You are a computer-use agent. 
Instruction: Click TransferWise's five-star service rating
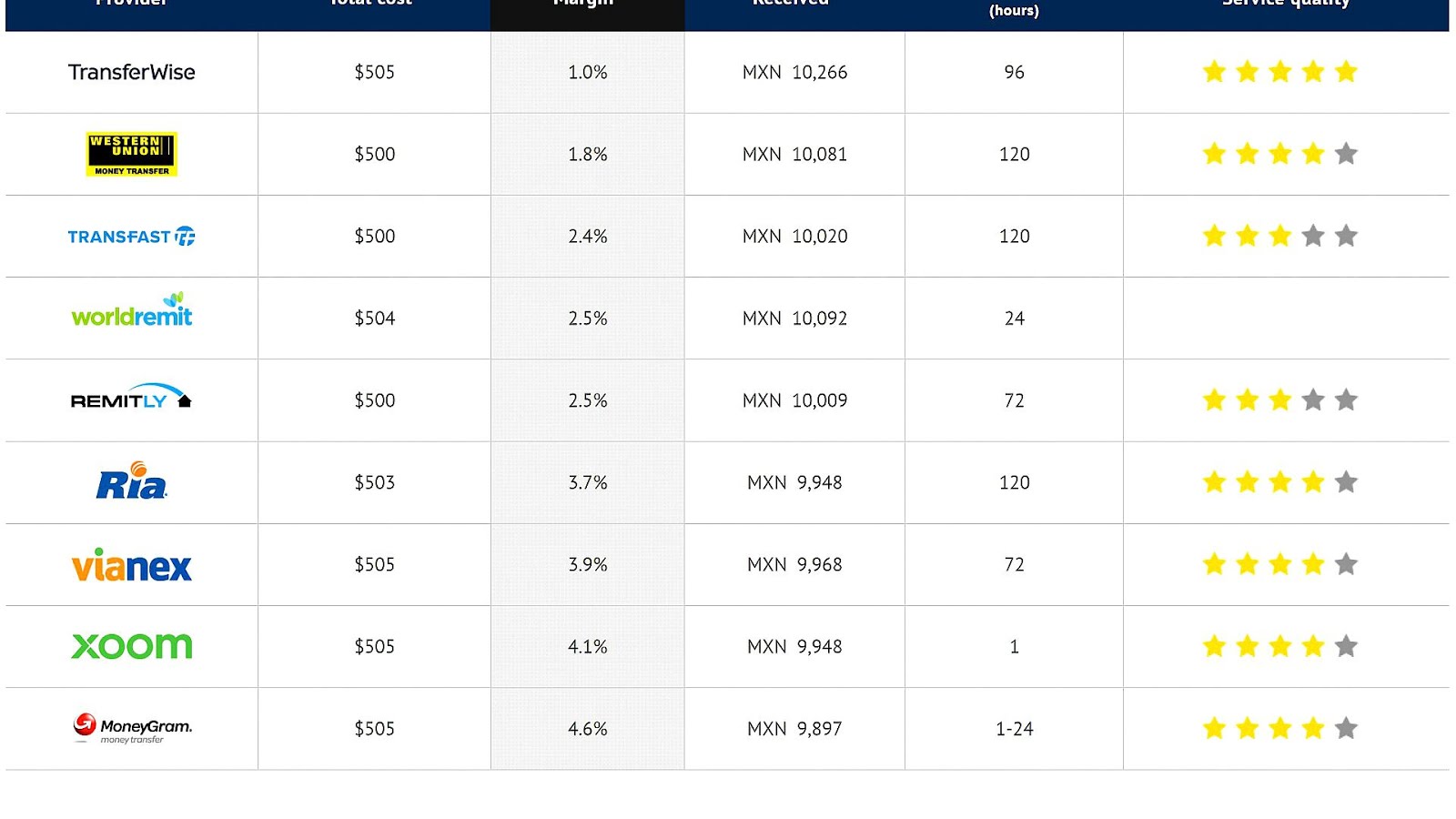pyautogui.click(x=1279, y=72)
